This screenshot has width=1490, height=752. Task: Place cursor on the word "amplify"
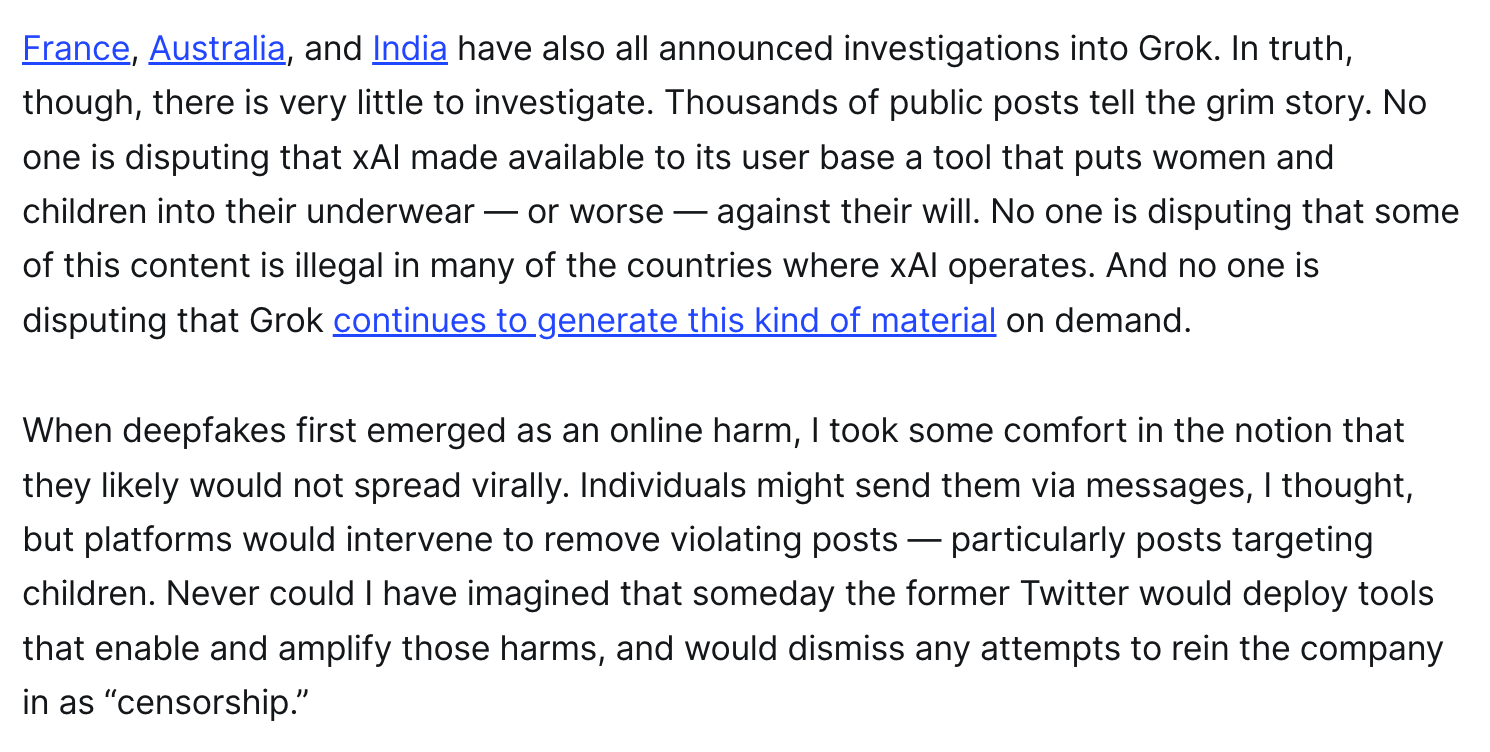[337, 649]
